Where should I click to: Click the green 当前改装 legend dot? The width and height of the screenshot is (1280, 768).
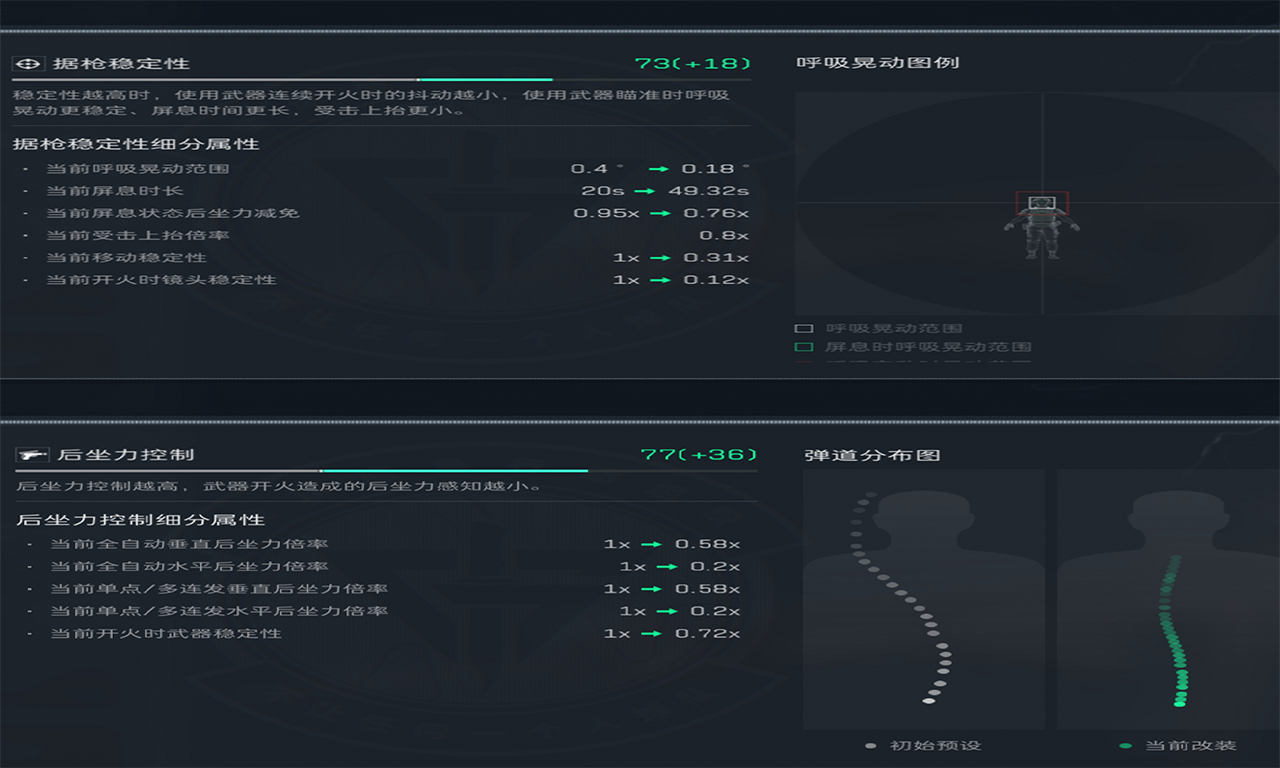pos(1126,746)
